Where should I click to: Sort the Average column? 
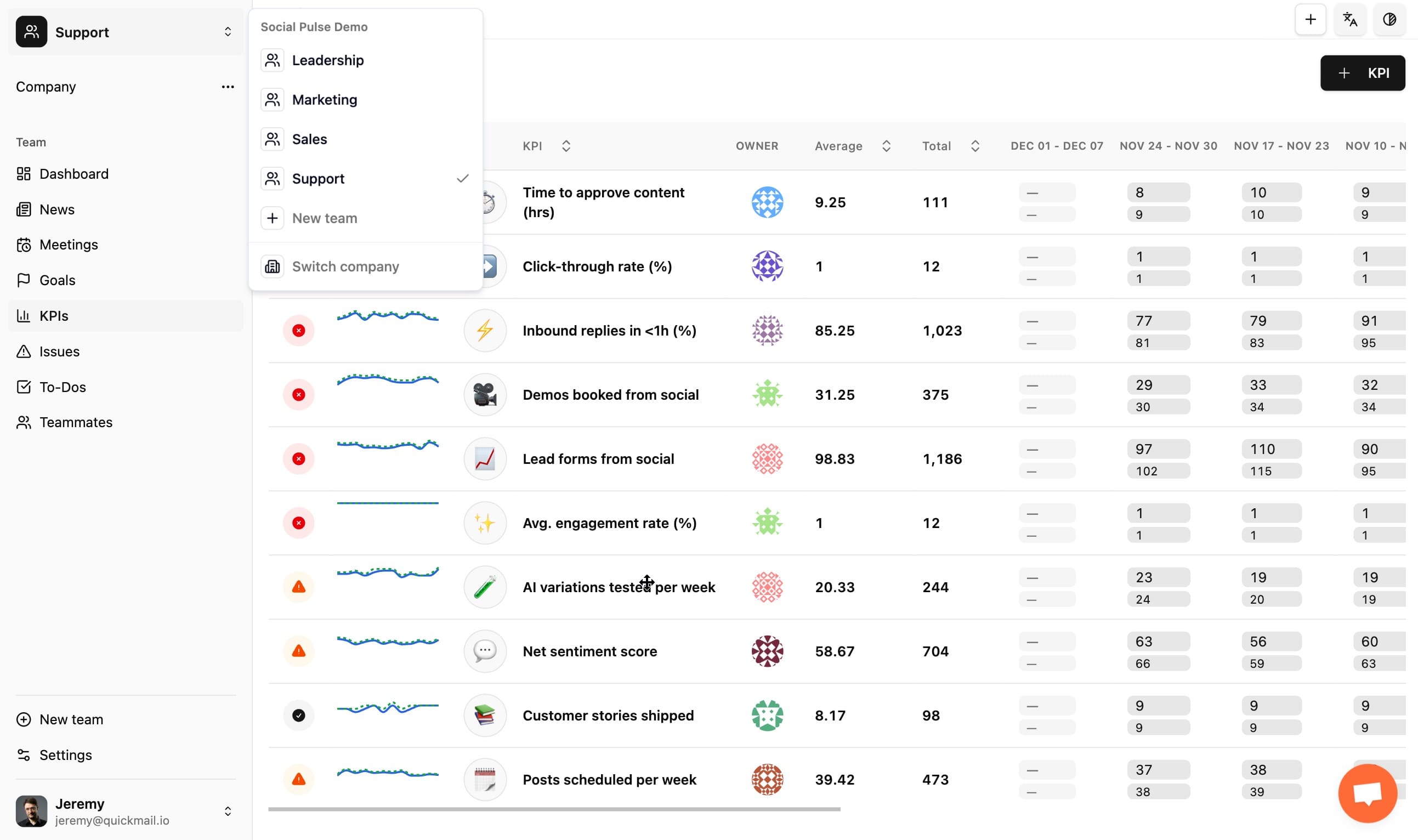[886, 145]
